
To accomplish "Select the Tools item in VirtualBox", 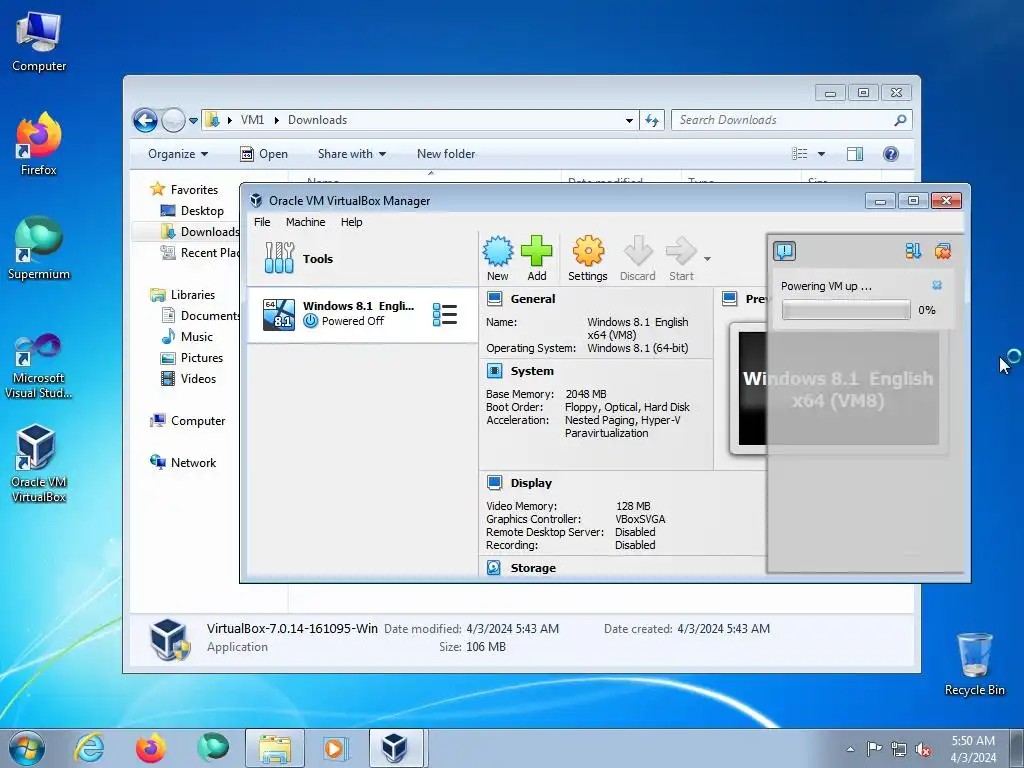I will [362, 259].
